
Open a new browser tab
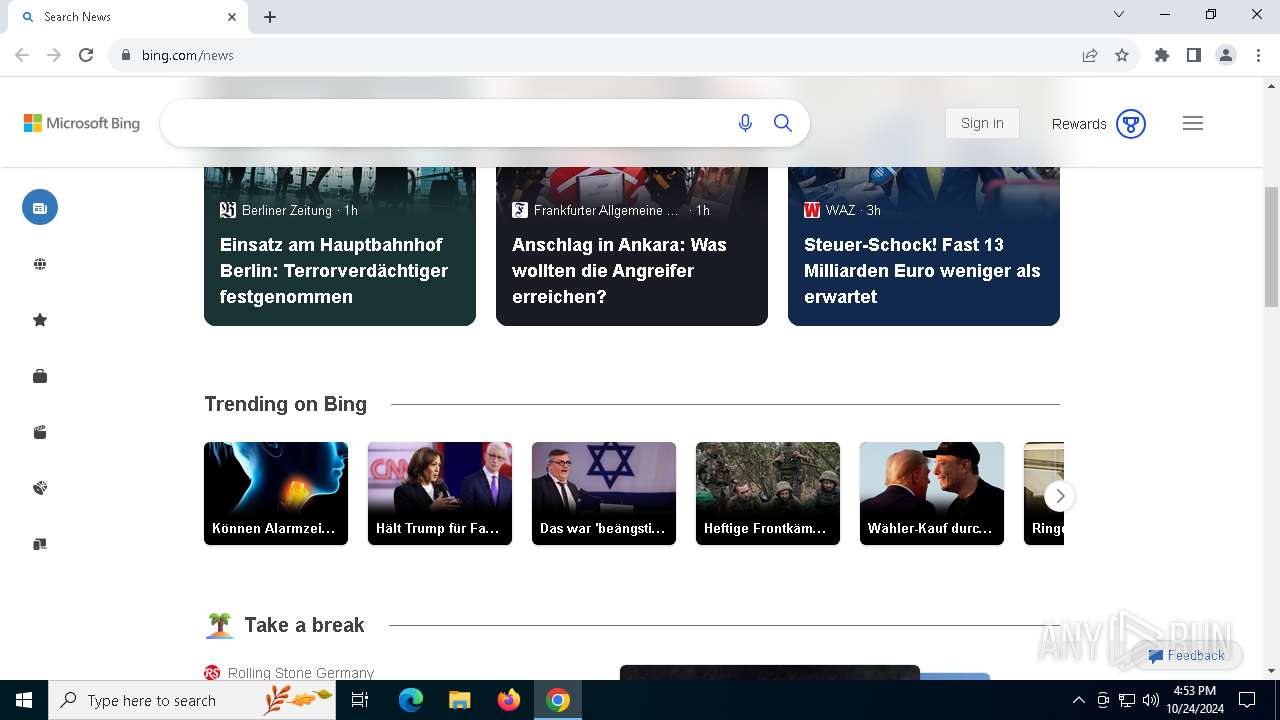[x=270, y=17]
